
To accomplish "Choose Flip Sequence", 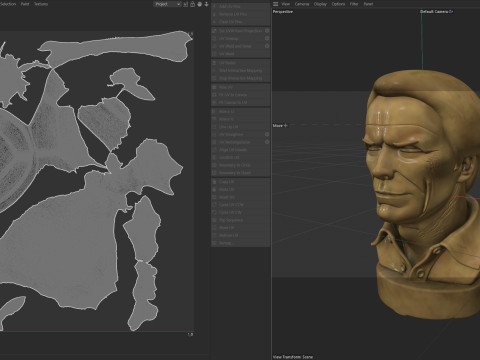I will pyautogui.click(x=241, y=220).
